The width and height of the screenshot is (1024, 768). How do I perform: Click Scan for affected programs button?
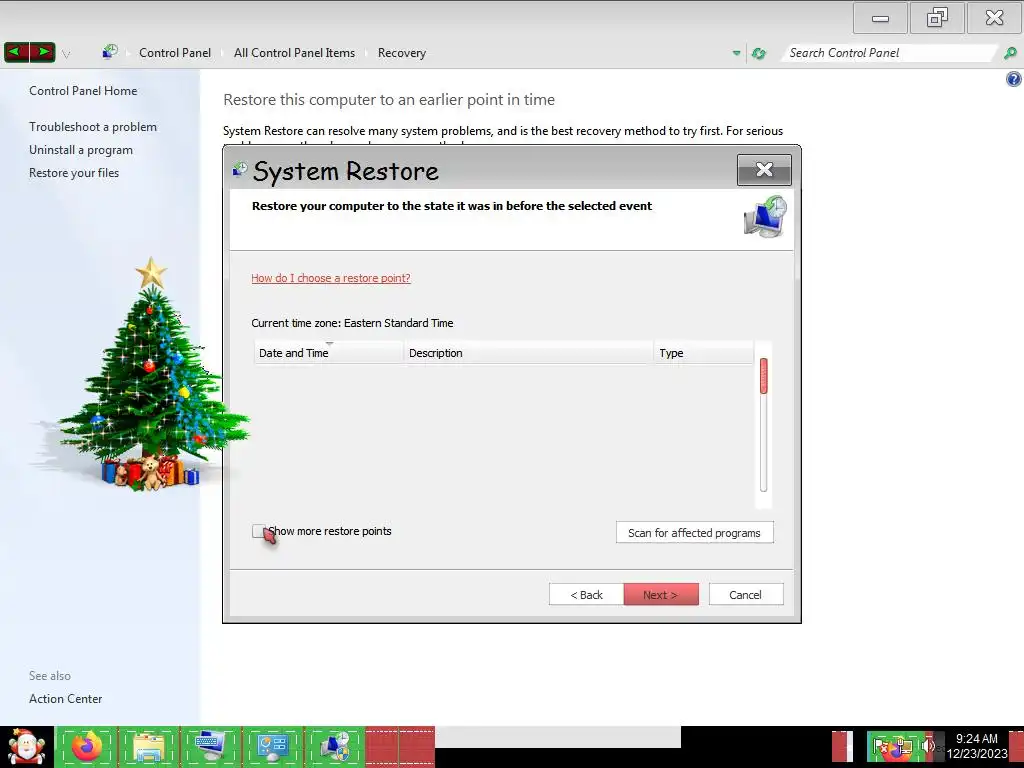tap(694, 532)
